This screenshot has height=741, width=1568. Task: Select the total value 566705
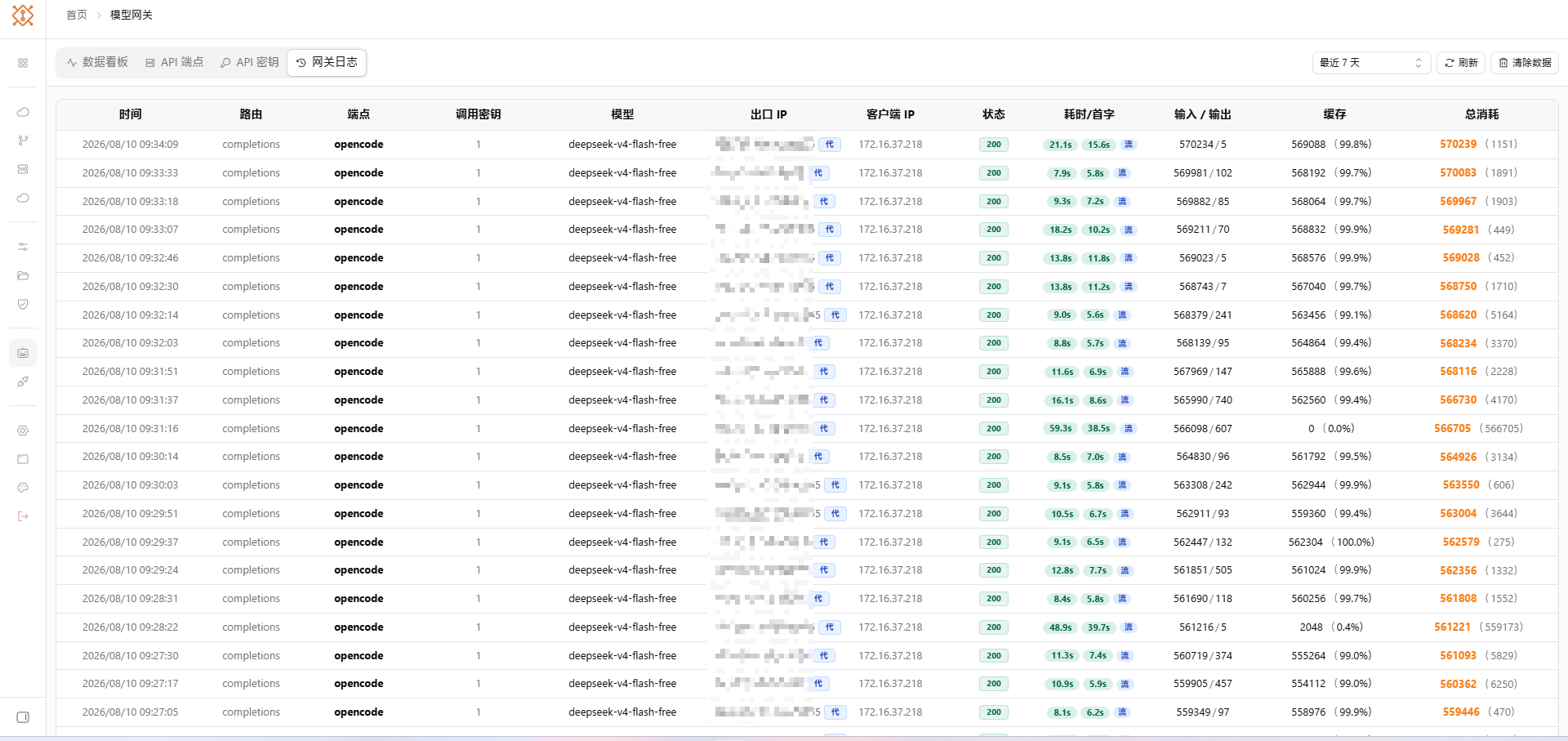1452,429
